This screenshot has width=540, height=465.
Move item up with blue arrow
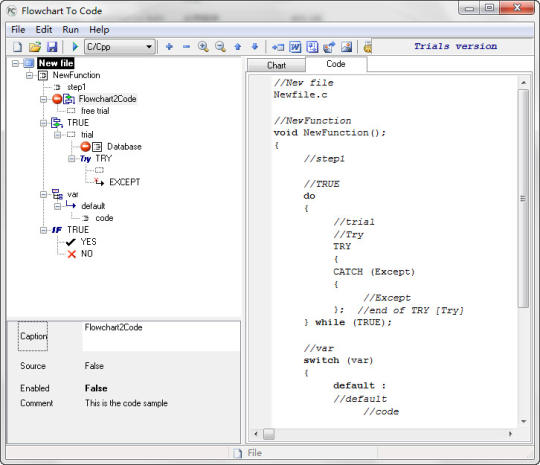tap(238, 46)
